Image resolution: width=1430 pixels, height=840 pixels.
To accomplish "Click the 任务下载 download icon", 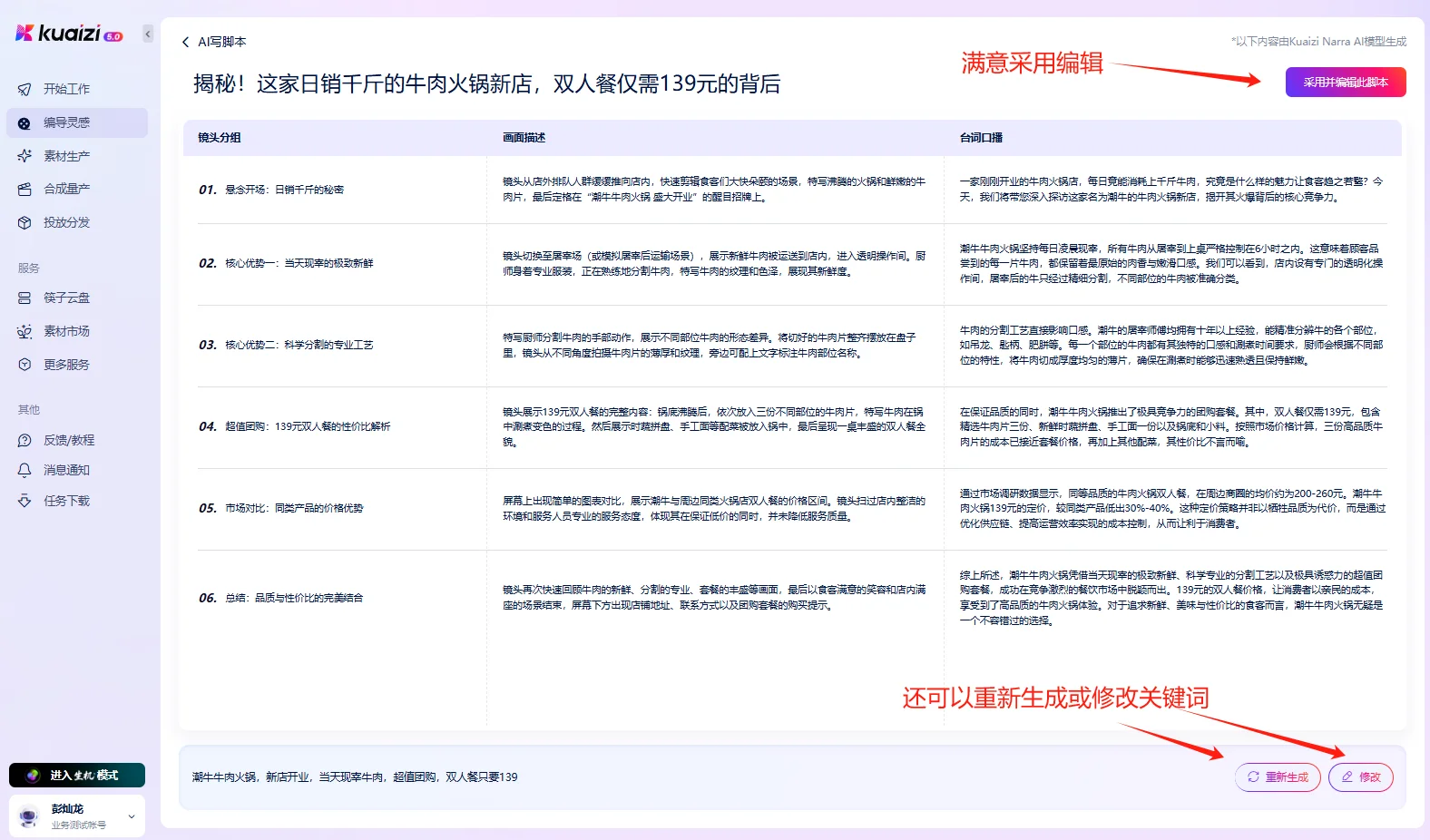I will pos(24,501).
